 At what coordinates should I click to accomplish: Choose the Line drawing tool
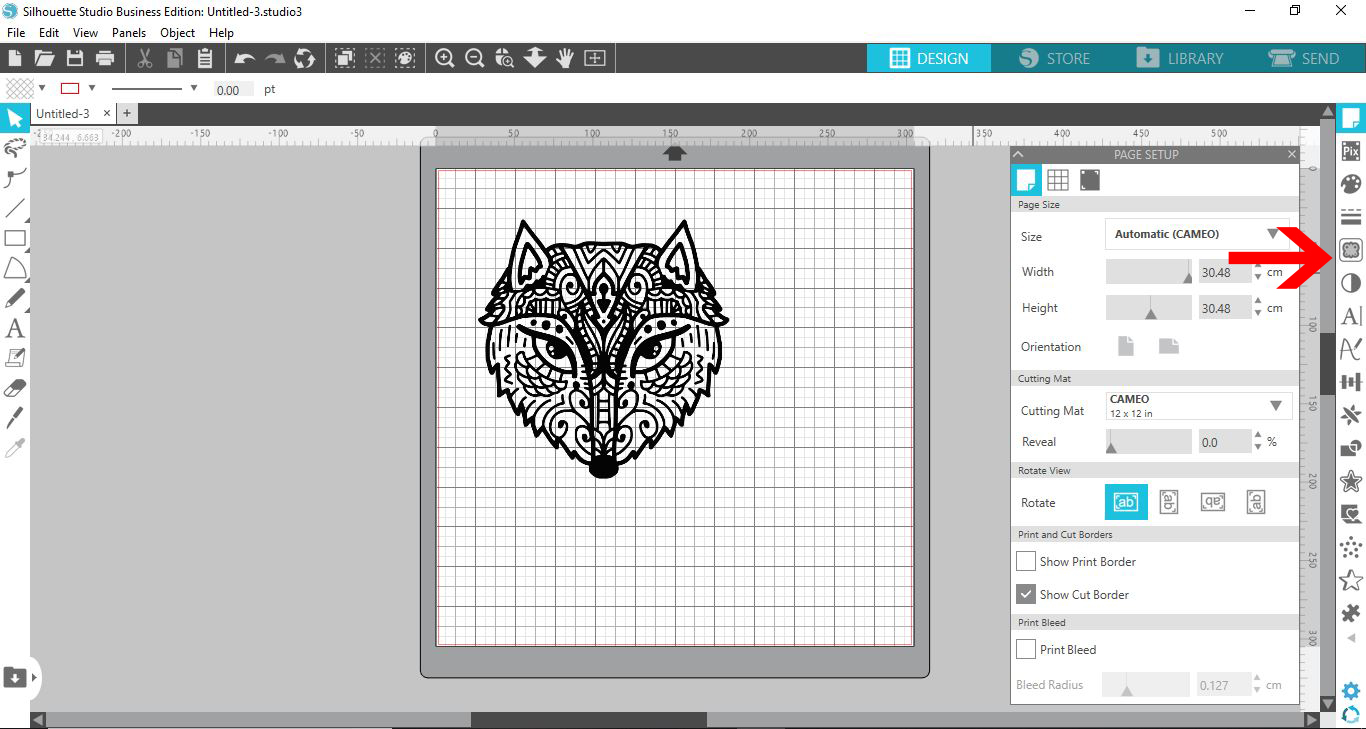tap(14, 208)
